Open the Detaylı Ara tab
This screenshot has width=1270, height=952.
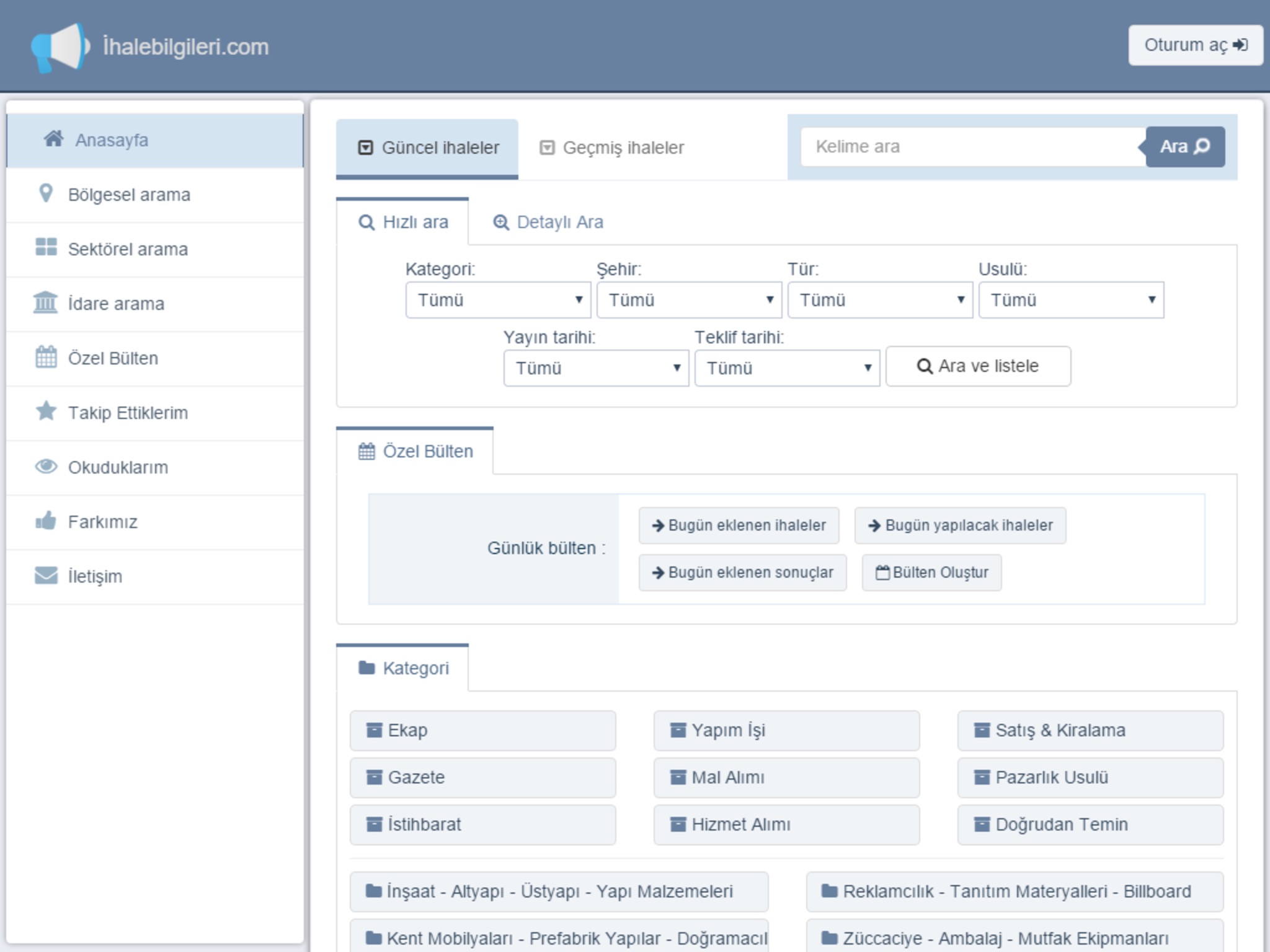[548, 222]
